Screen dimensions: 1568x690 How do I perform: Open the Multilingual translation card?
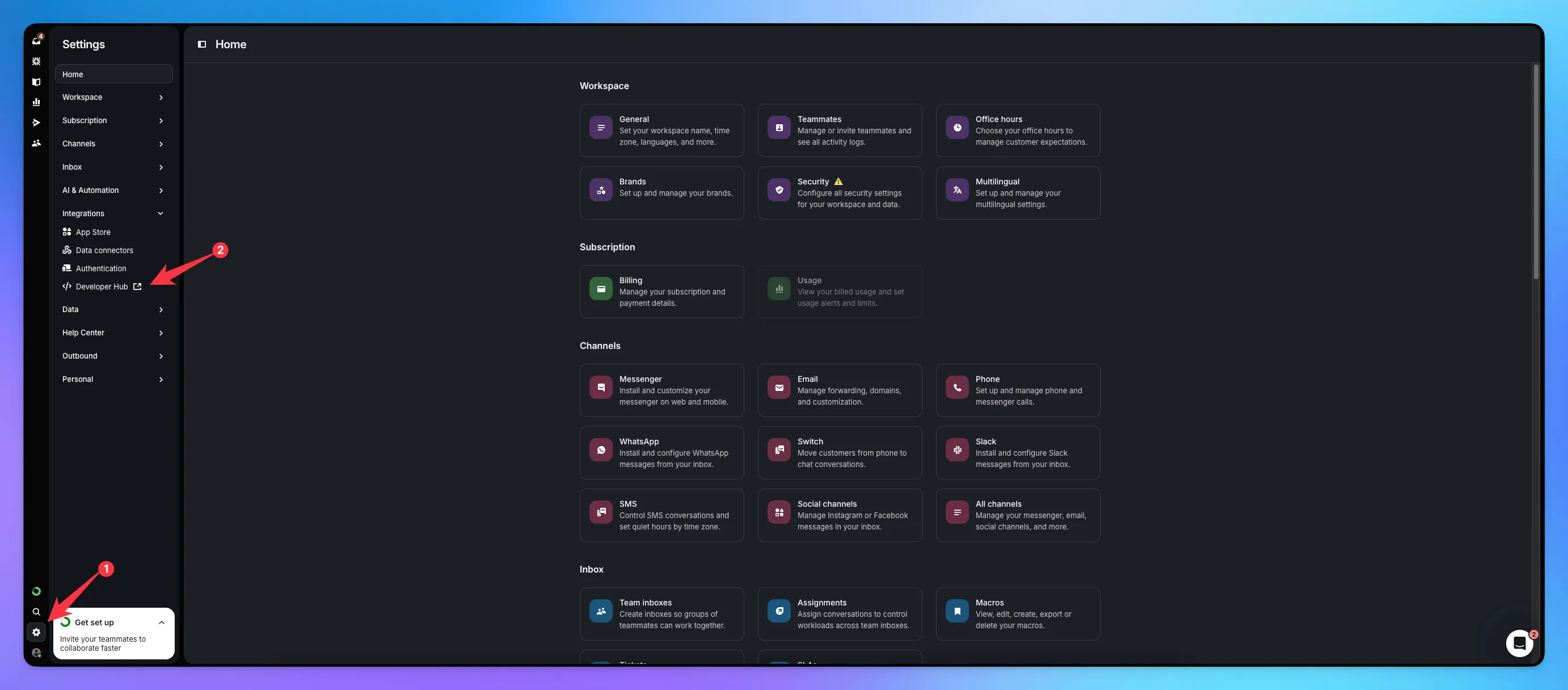pyautogui.click(x=1018, y=193)
